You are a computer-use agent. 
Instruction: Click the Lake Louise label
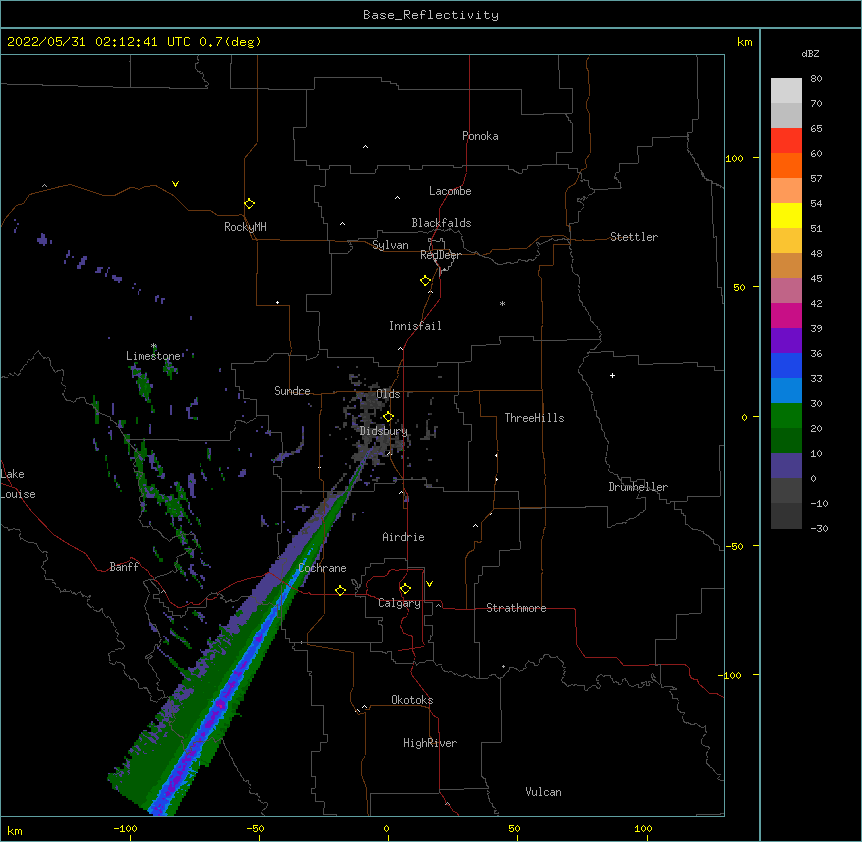click(18, 484)
